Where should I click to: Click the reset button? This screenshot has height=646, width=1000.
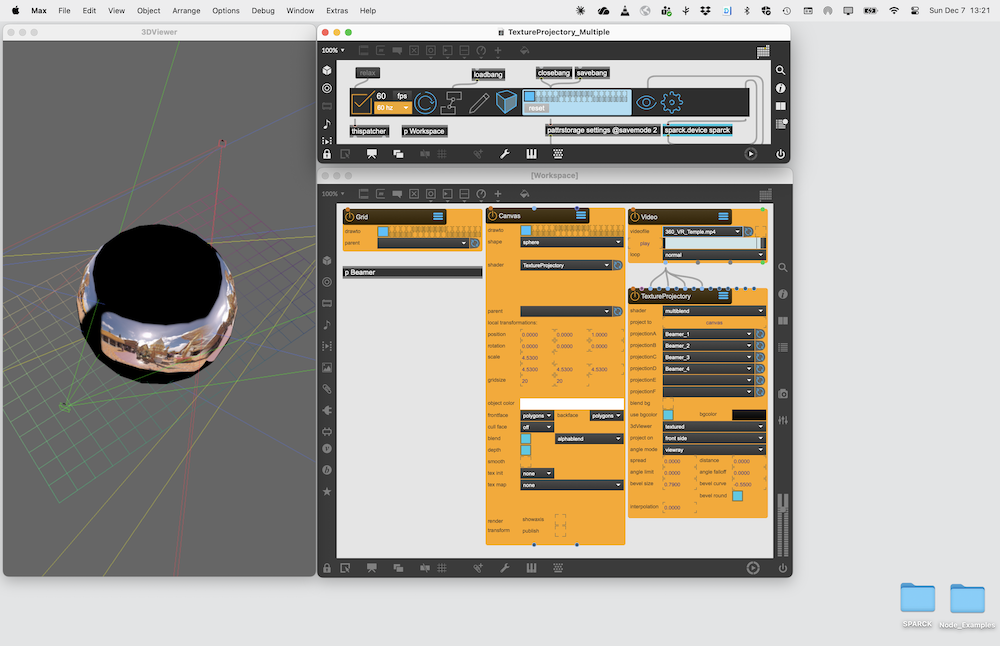click(536, 108)
